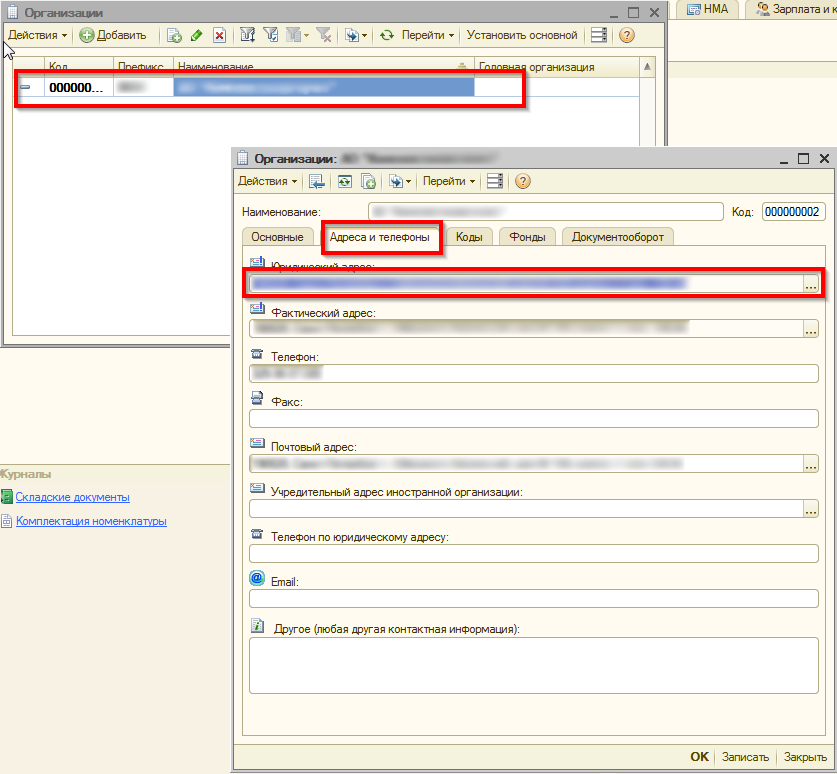This screenshot has height=774, width=837.
Task: Open the Складские документы journal link
Action: [x=72, y=497]
